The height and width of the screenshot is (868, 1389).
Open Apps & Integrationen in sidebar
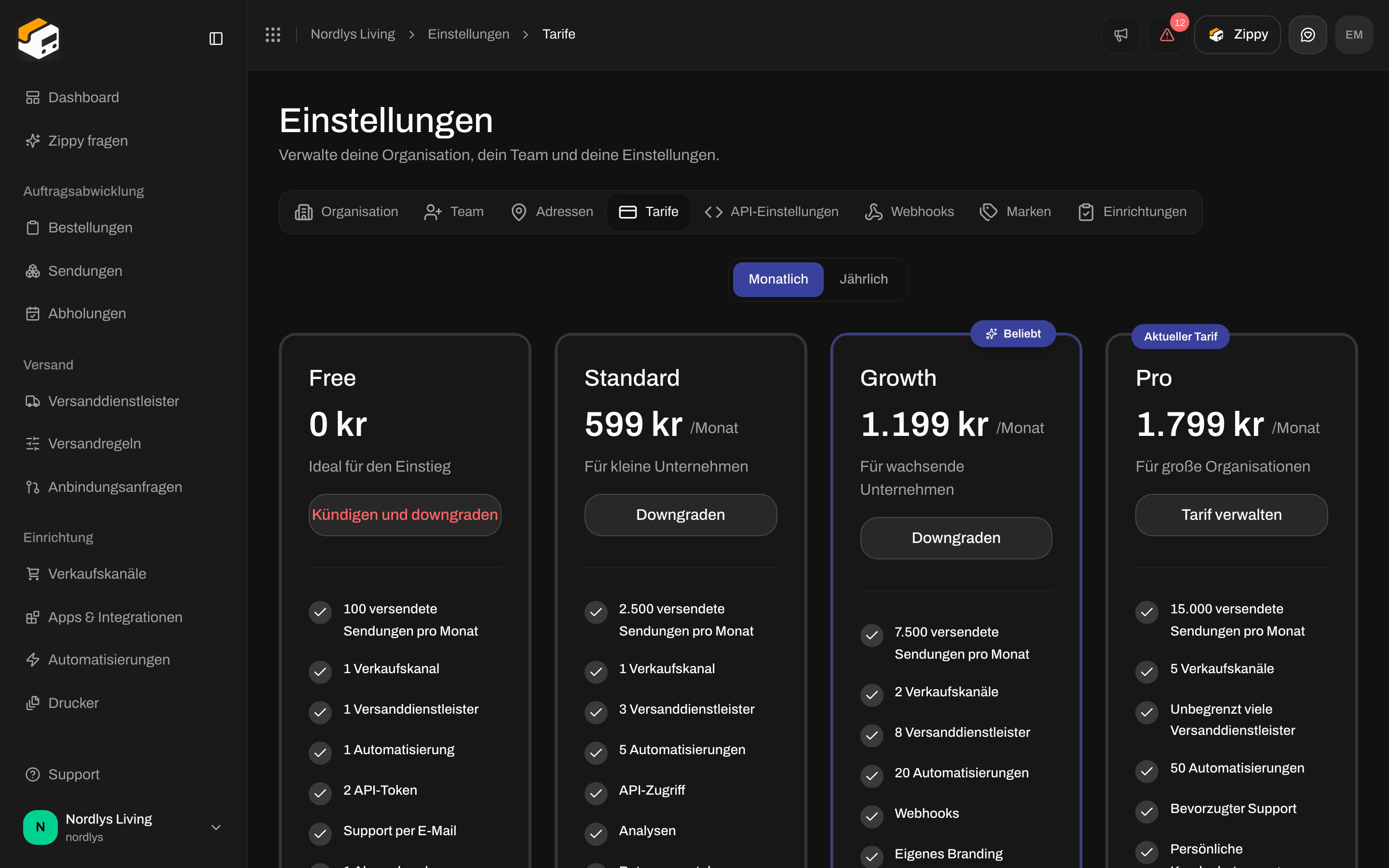click(123, 617)
